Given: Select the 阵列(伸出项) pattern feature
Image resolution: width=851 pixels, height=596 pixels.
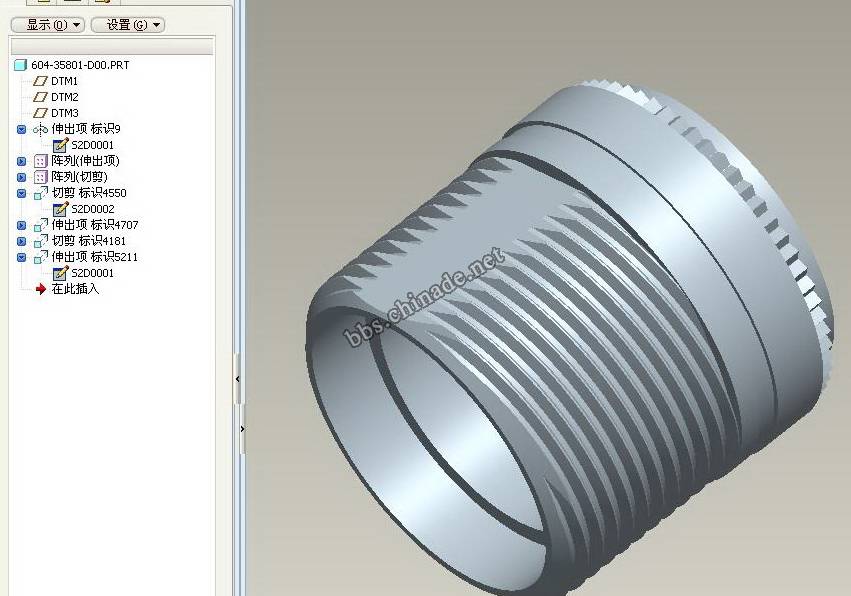Looking at the screenshot, I should coord(85,161).
